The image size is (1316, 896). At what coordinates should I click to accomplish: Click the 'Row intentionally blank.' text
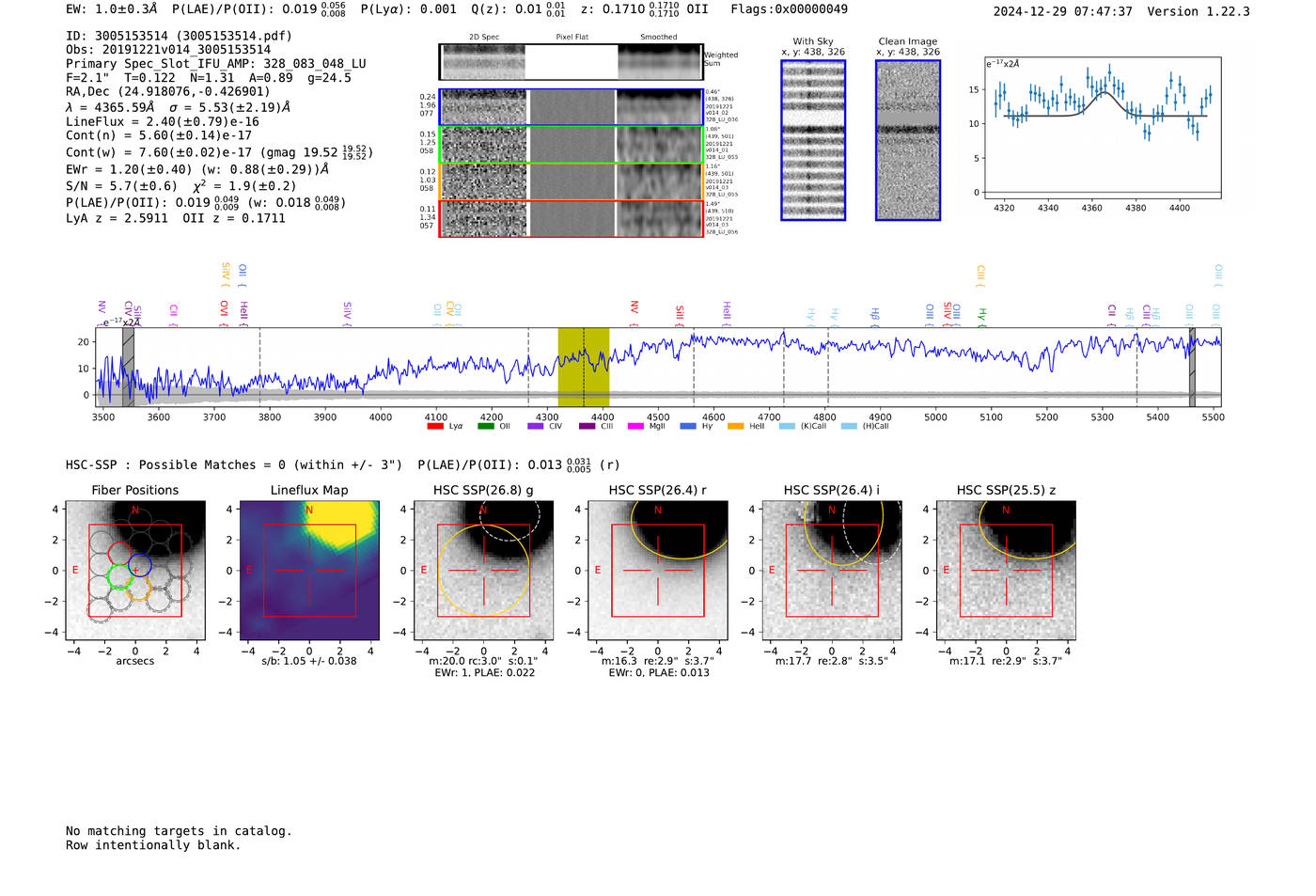click(153, 845)
